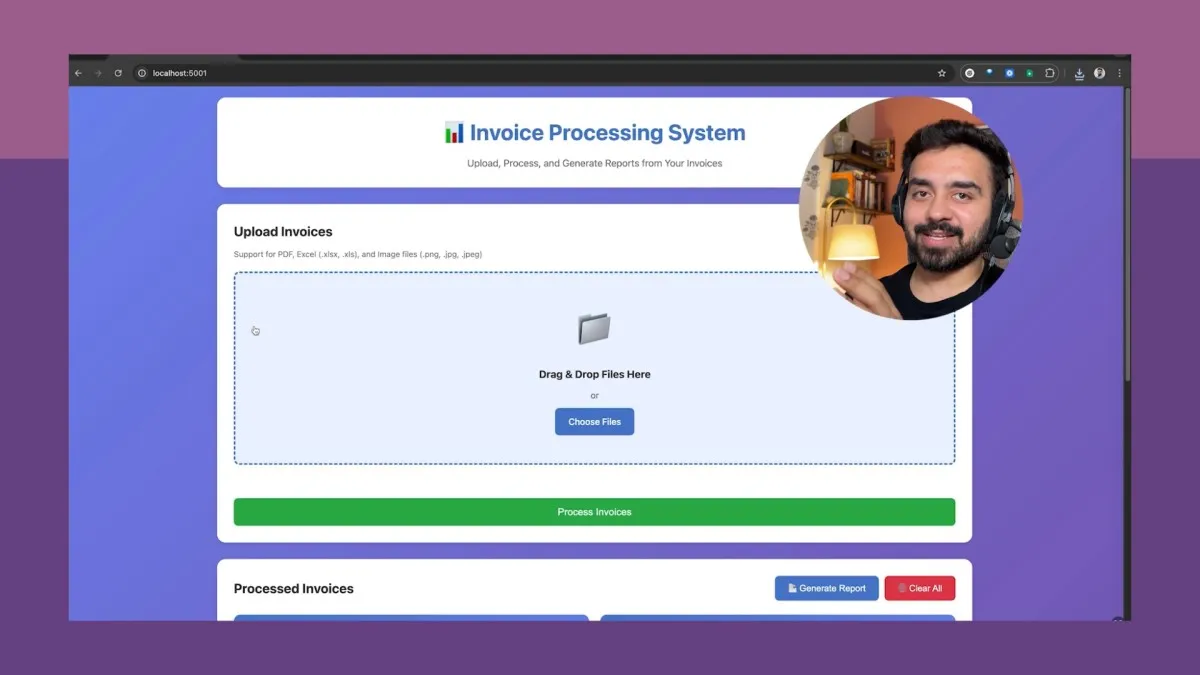Open the white circular extension icon
Image resolution: width=1200 pixels, height=675 pixels.
coord(969,73)
